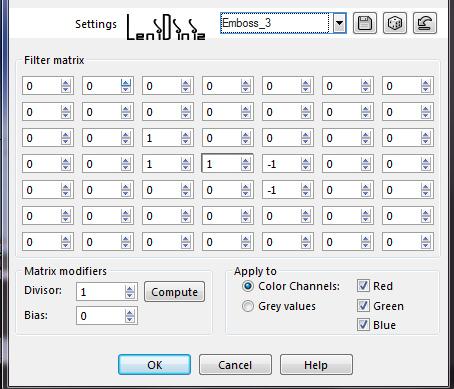The width and height of the screenshot is (454, 389).
Task: Confirm with the OK button
Action: pos(154,365)
